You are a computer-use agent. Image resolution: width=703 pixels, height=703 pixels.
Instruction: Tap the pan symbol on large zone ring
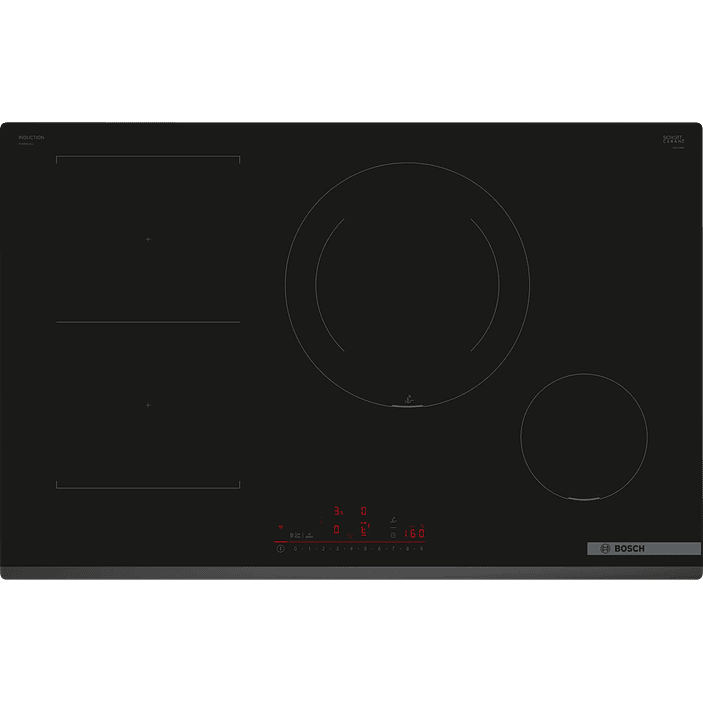point(407,399)
